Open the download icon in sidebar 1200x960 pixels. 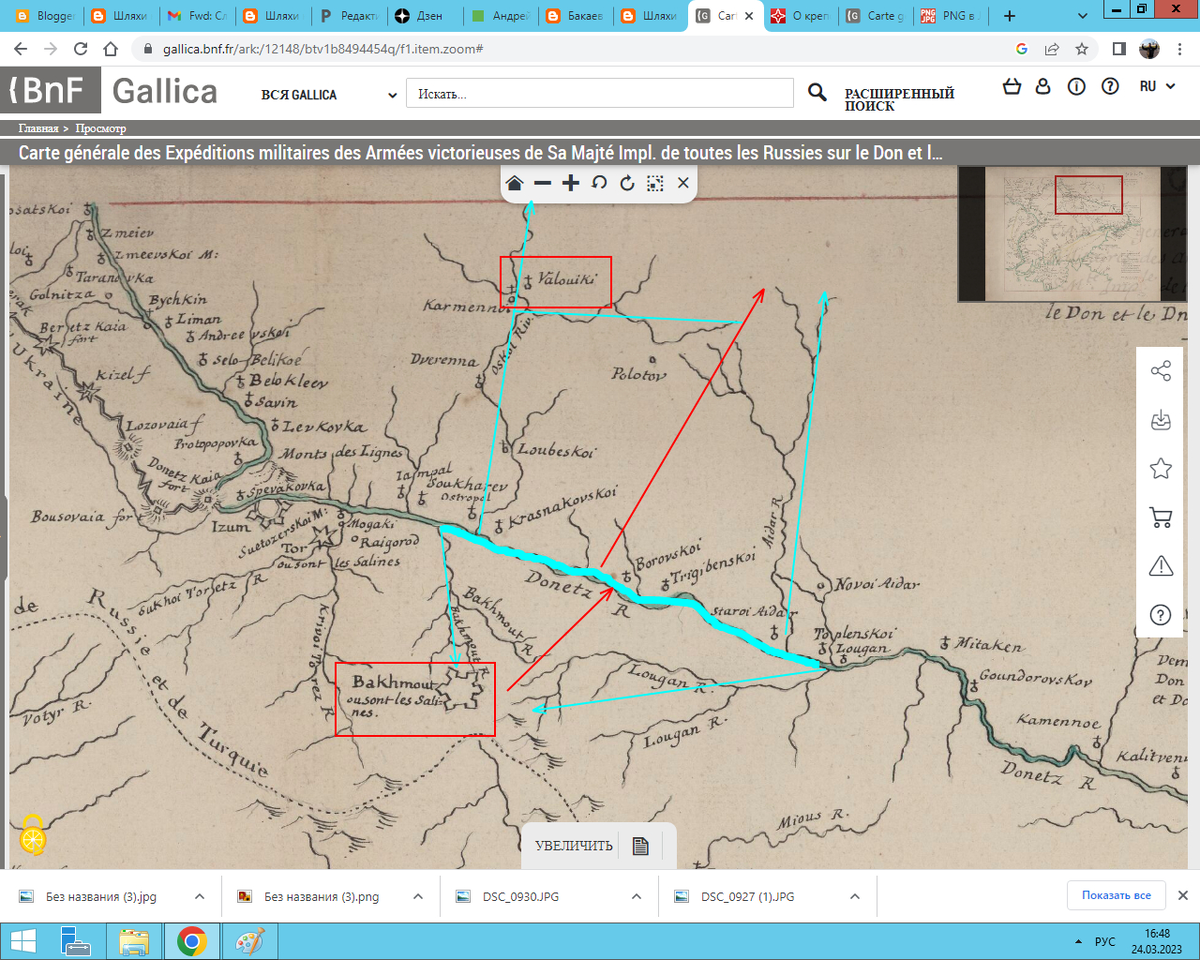click(x=1161, y=420)
